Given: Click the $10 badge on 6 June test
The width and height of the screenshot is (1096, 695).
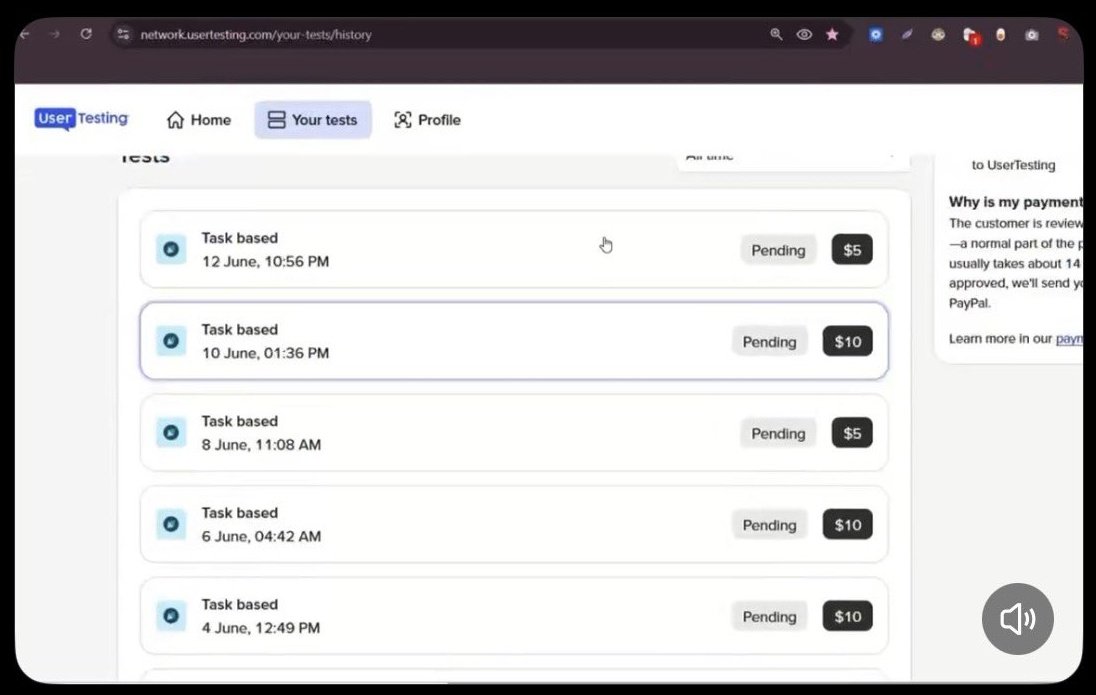Looking at the screenshot, I should (x=848, y=524).
